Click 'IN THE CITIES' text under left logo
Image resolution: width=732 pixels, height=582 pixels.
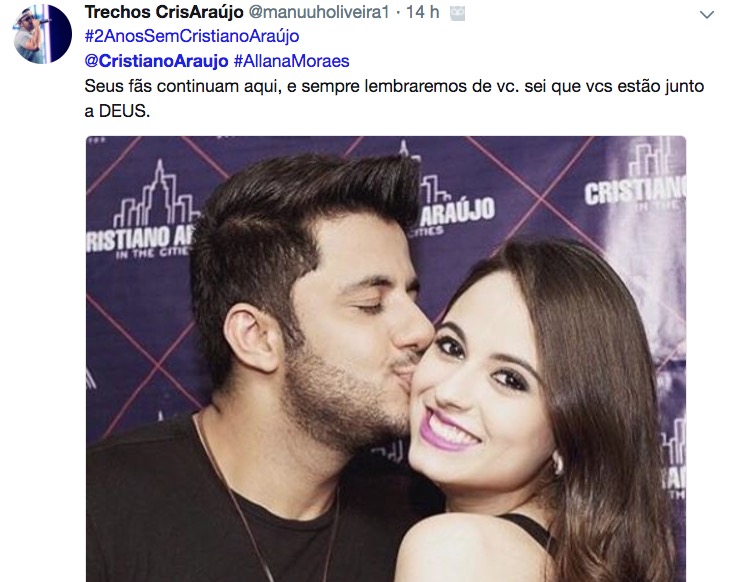[x=152, y=252]
